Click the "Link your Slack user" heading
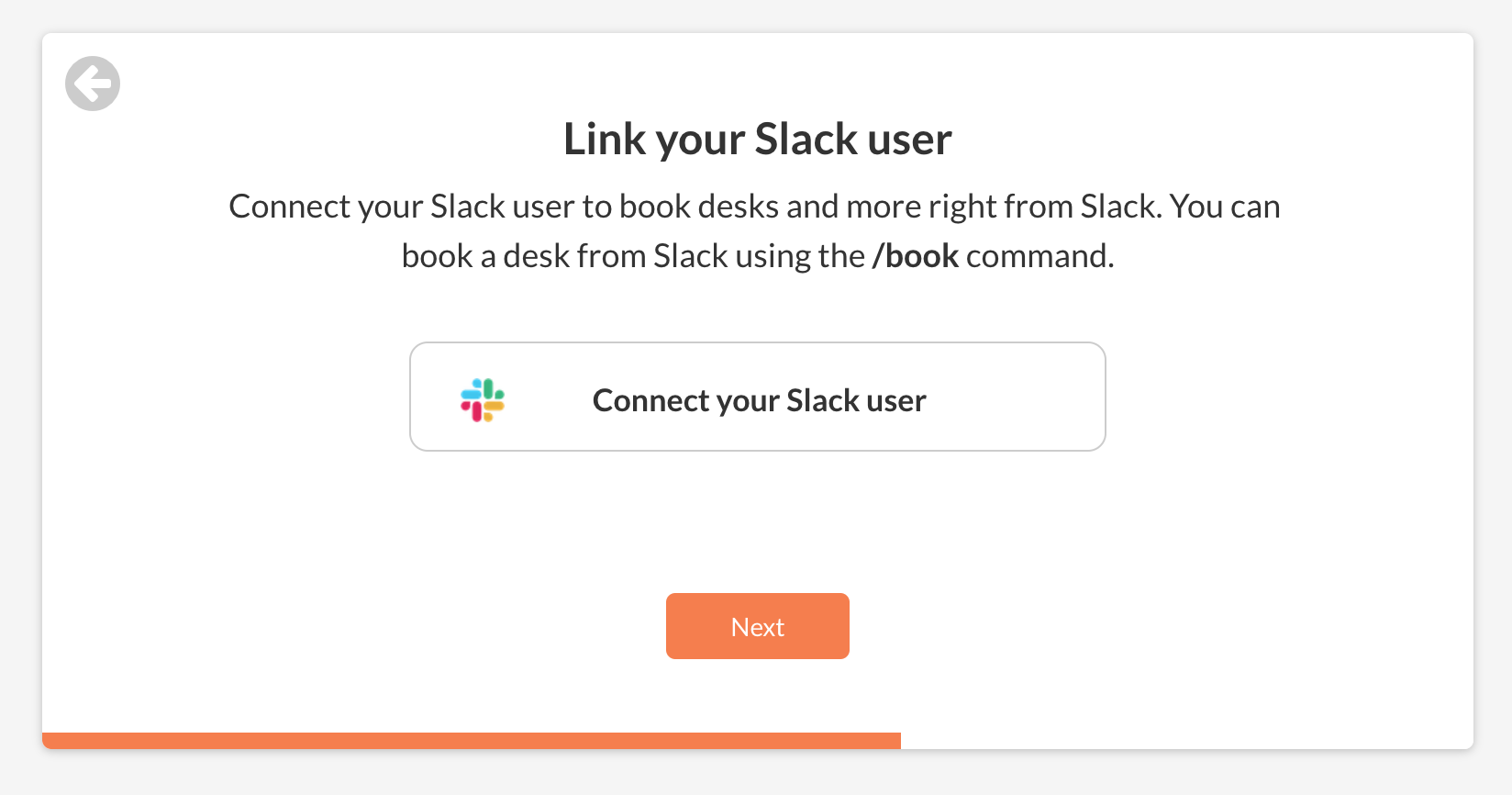 (x=758, y=140)
